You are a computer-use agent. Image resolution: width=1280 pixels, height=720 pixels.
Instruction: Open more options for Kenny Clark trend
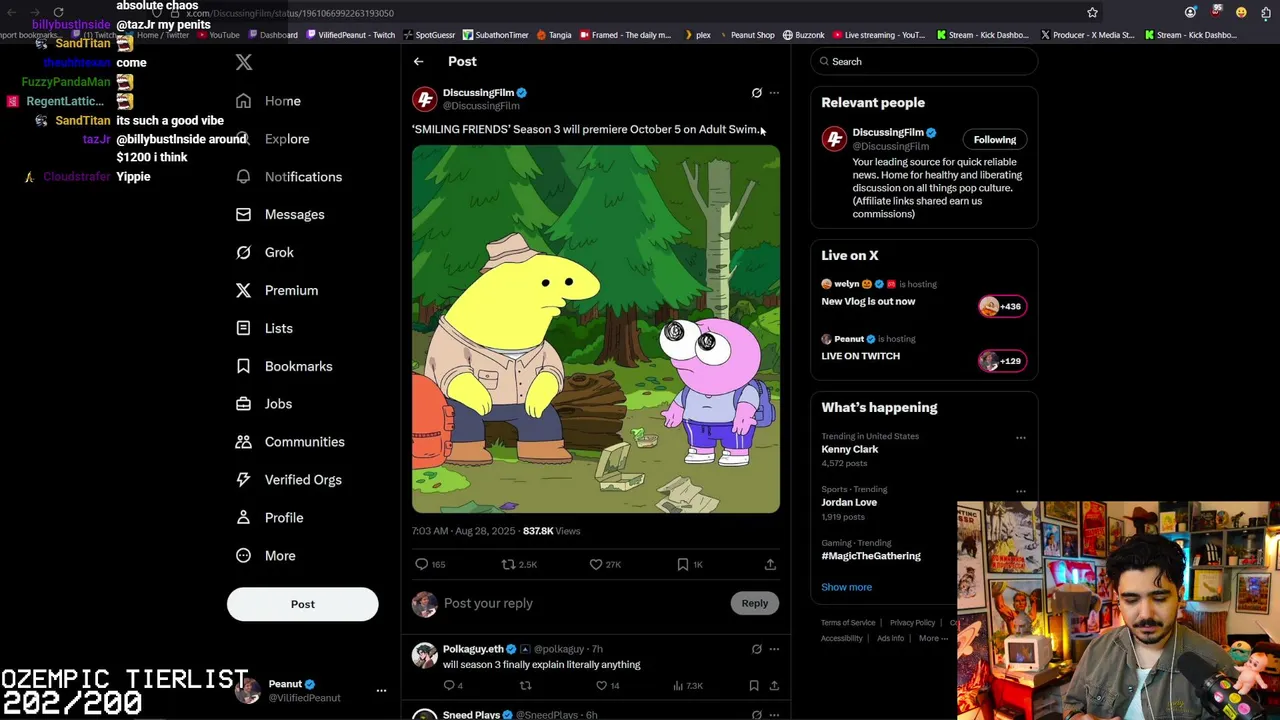pyautogui.click(x=1021, y=438)
